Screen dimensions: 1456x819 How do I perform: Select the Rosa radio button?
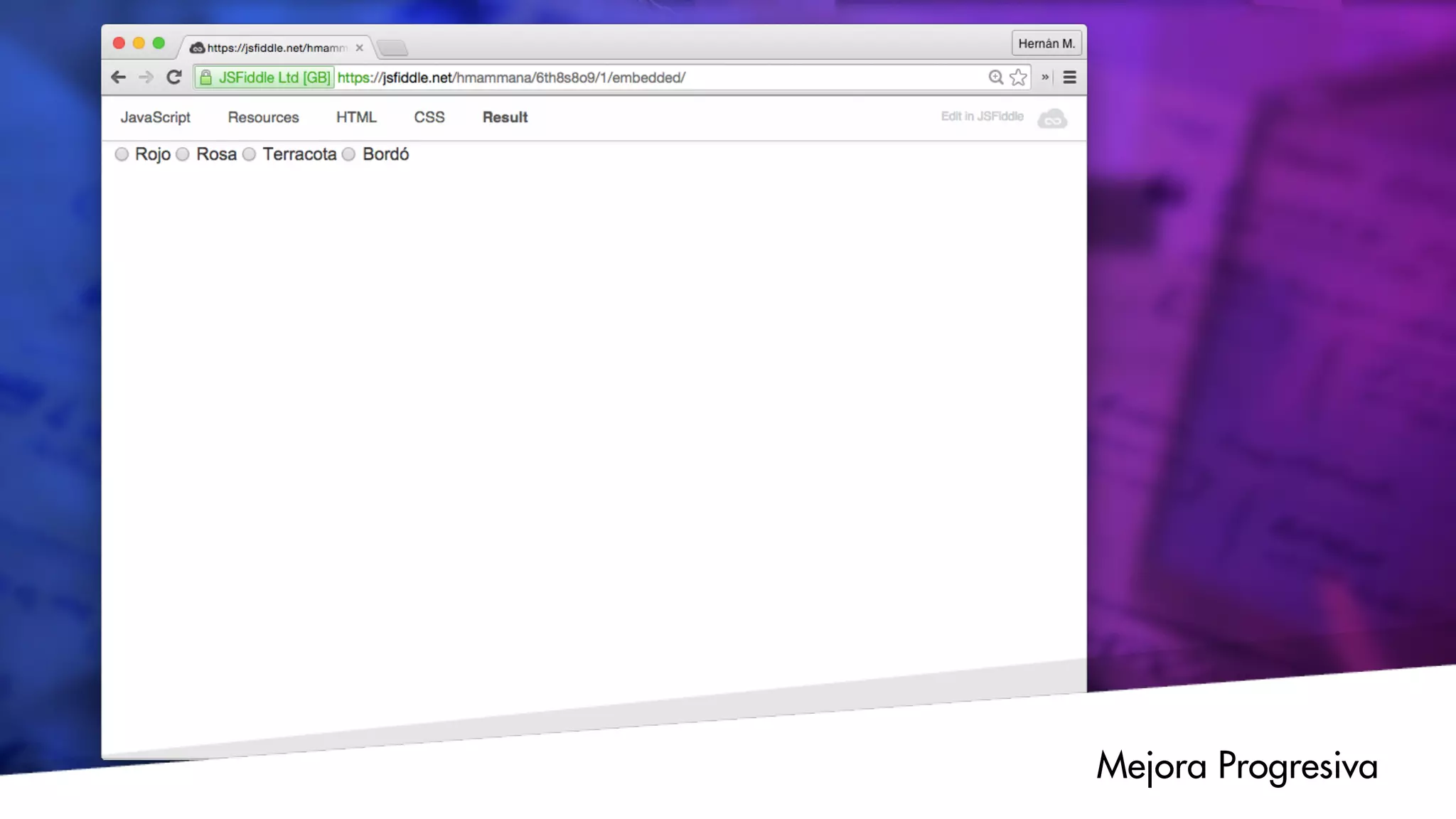tap(183, 154)
